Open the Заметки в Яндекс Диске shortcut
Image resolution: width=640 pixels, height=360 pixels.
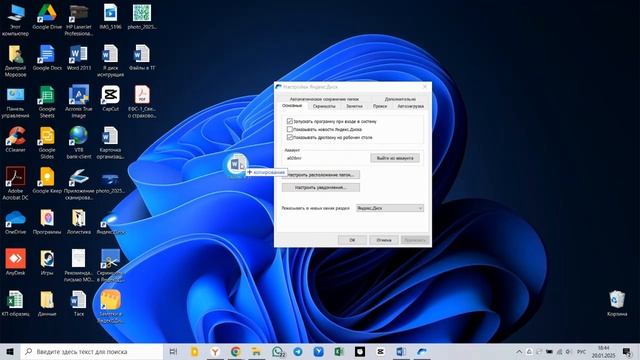[x=110, y=307]
